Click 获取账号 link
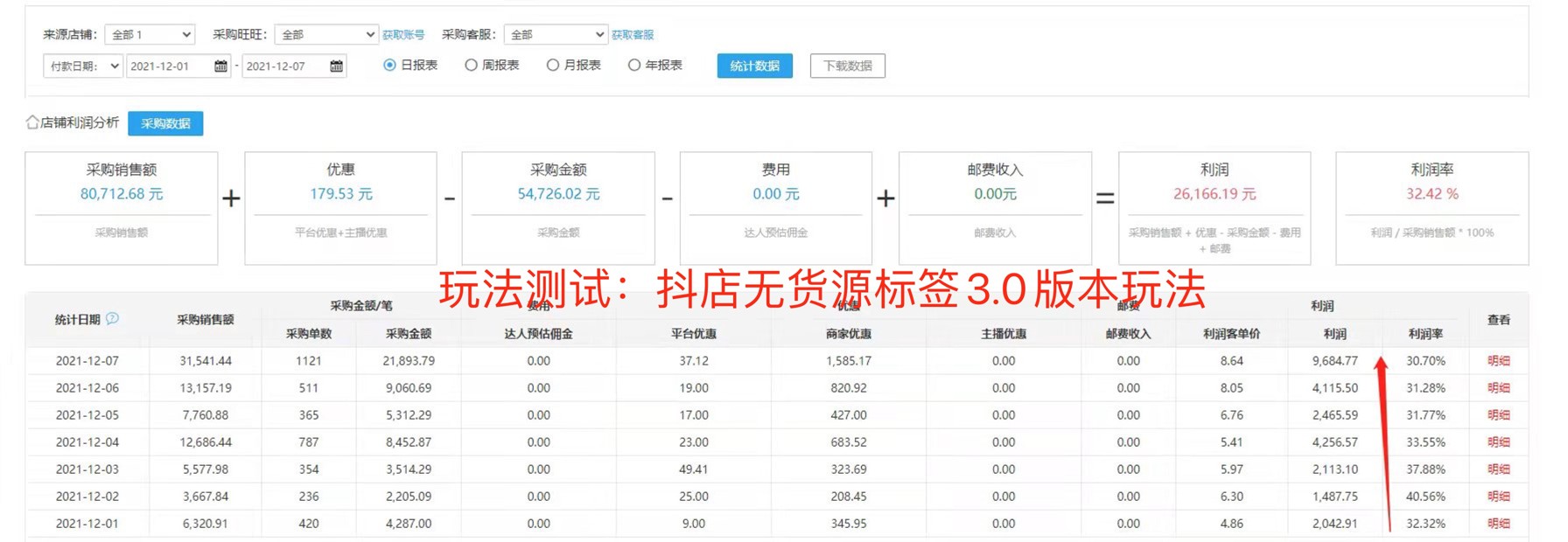Image resolution: width=1568 pixels, height=542 pixels. [x=403, y=35]
